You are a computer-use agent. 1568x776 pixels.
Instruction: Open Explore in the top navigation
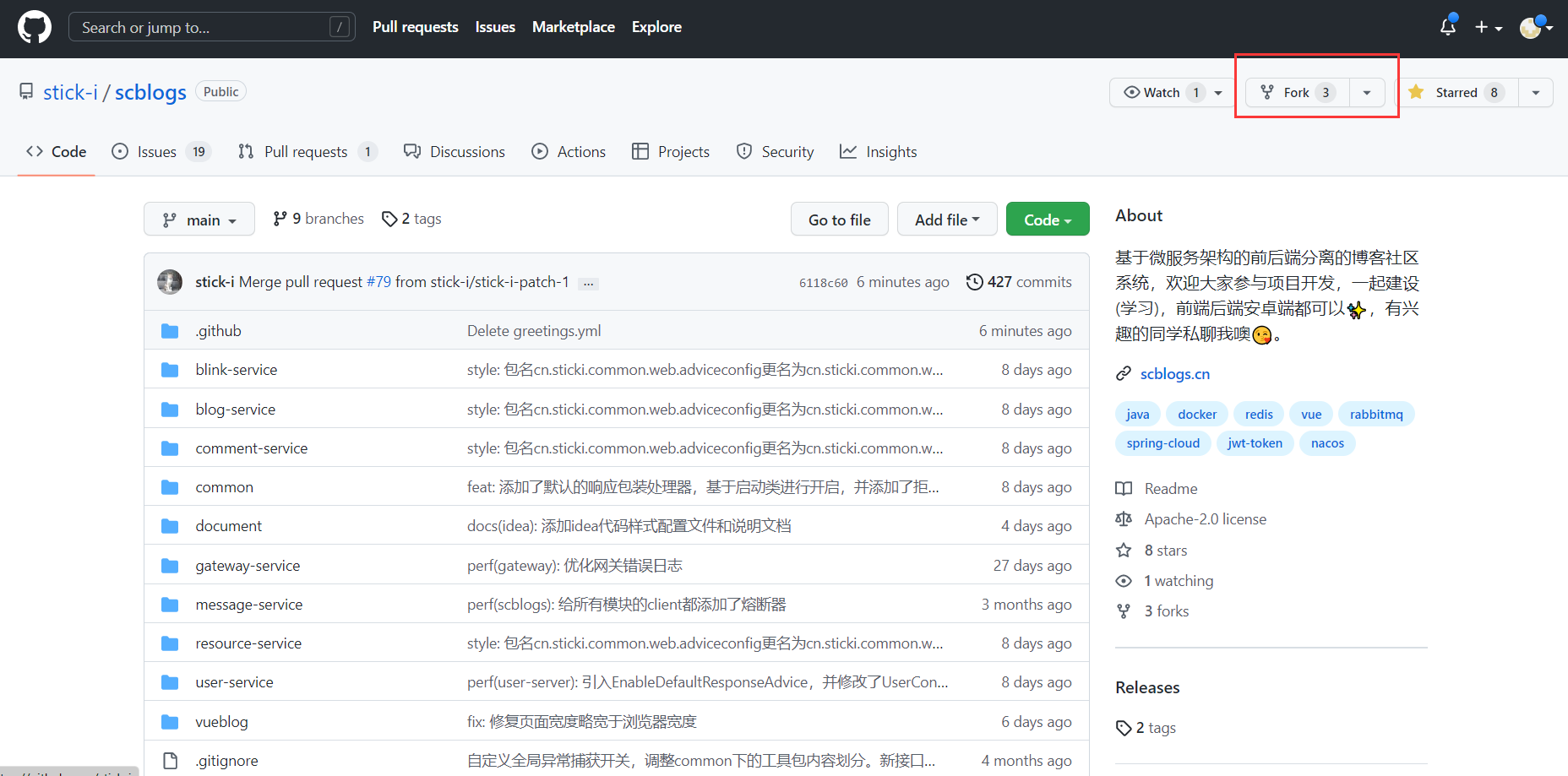point(656,27)
